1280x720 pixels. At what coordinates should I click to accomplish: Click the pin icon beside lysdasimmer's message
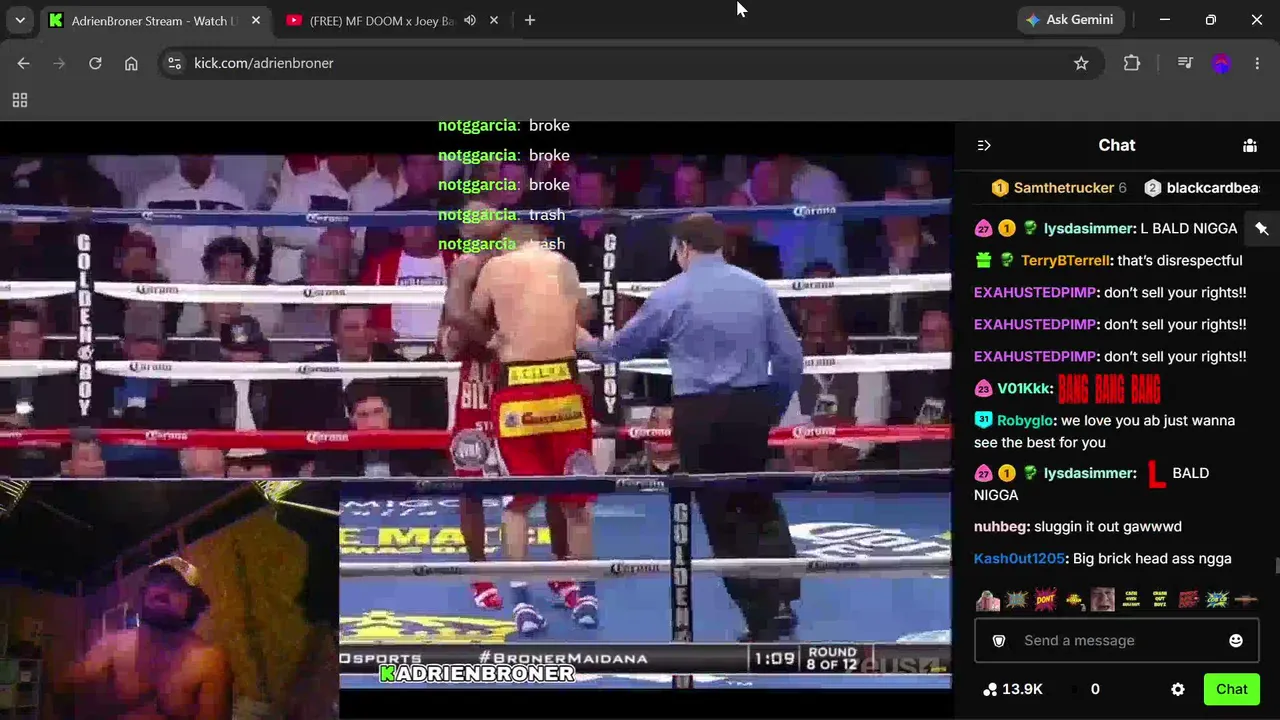tap(1262, 228)
